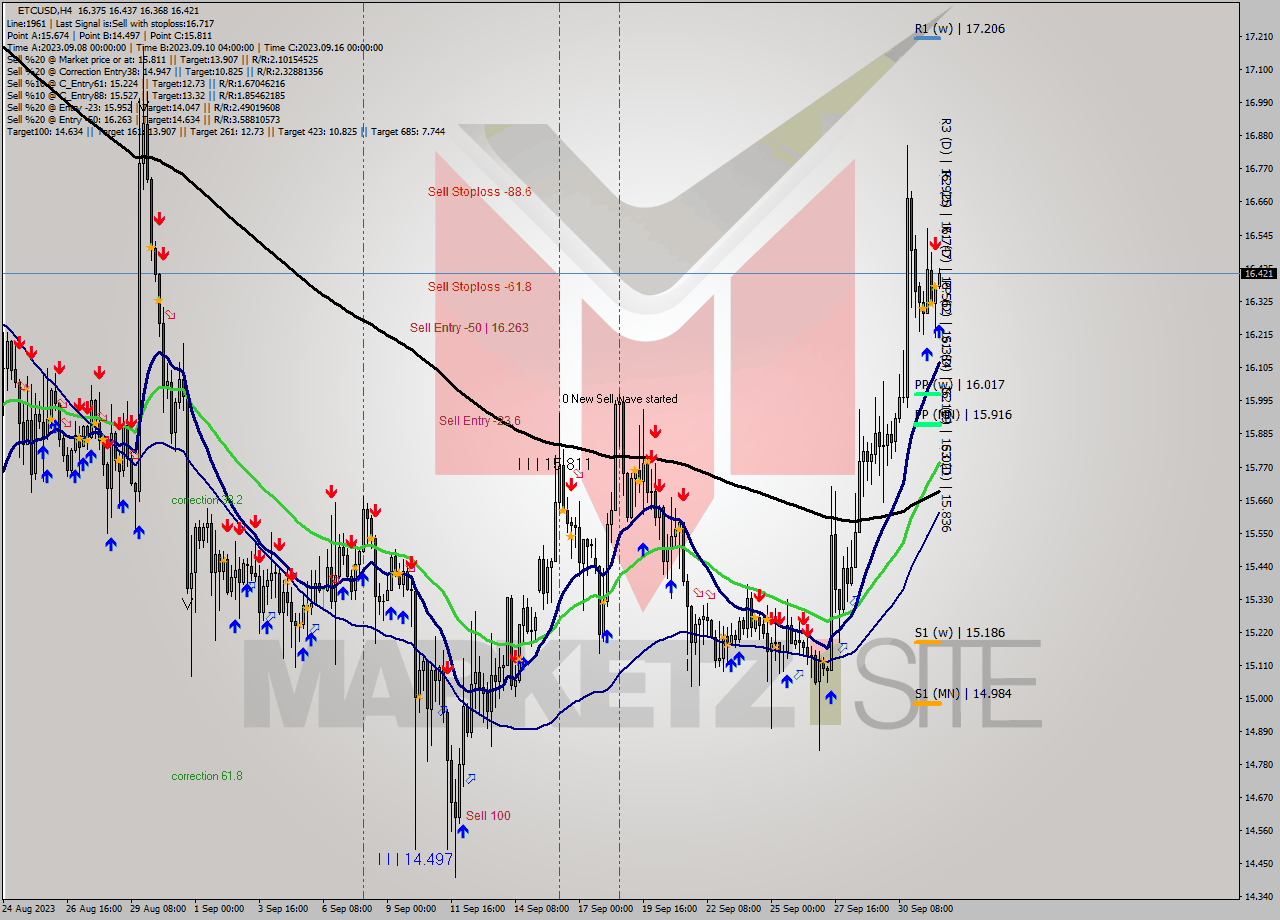Click the blue R1 (w) level marker line
1280x920 pixels.
[x=927, y=38]
